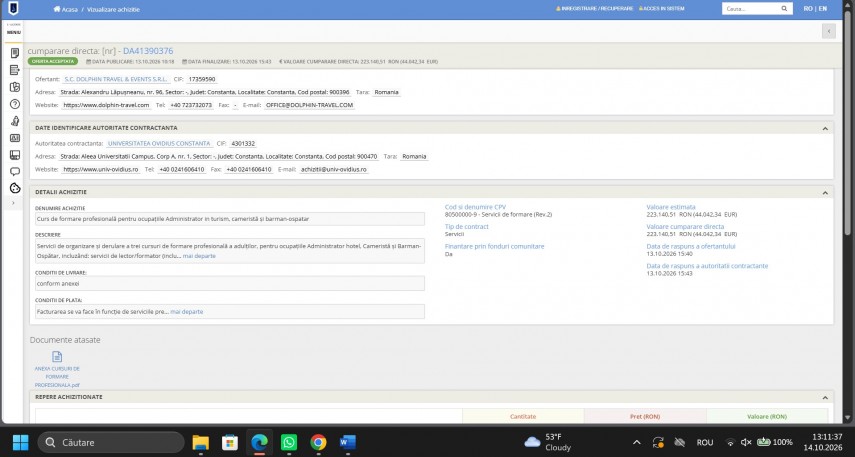This screenshot has height=457, width=855.
Task: Click the sync status tray icon
Action: tap(658, 442)
